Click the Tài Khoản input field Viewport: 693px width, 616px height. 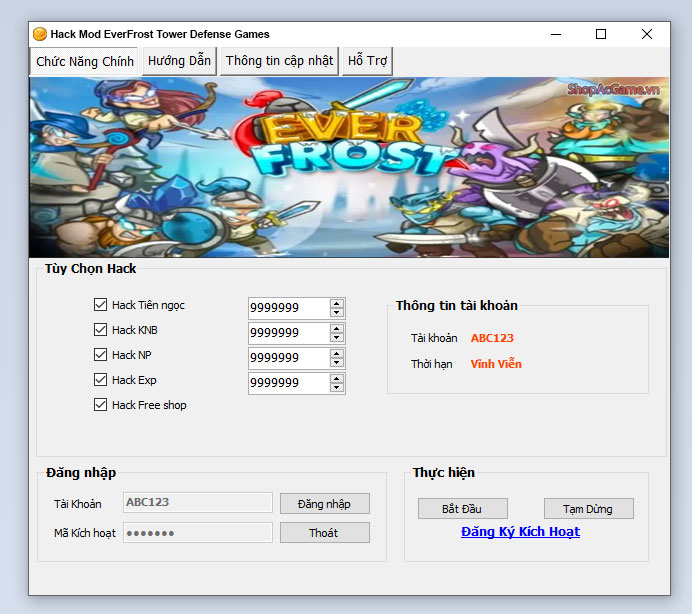(198, 503)
